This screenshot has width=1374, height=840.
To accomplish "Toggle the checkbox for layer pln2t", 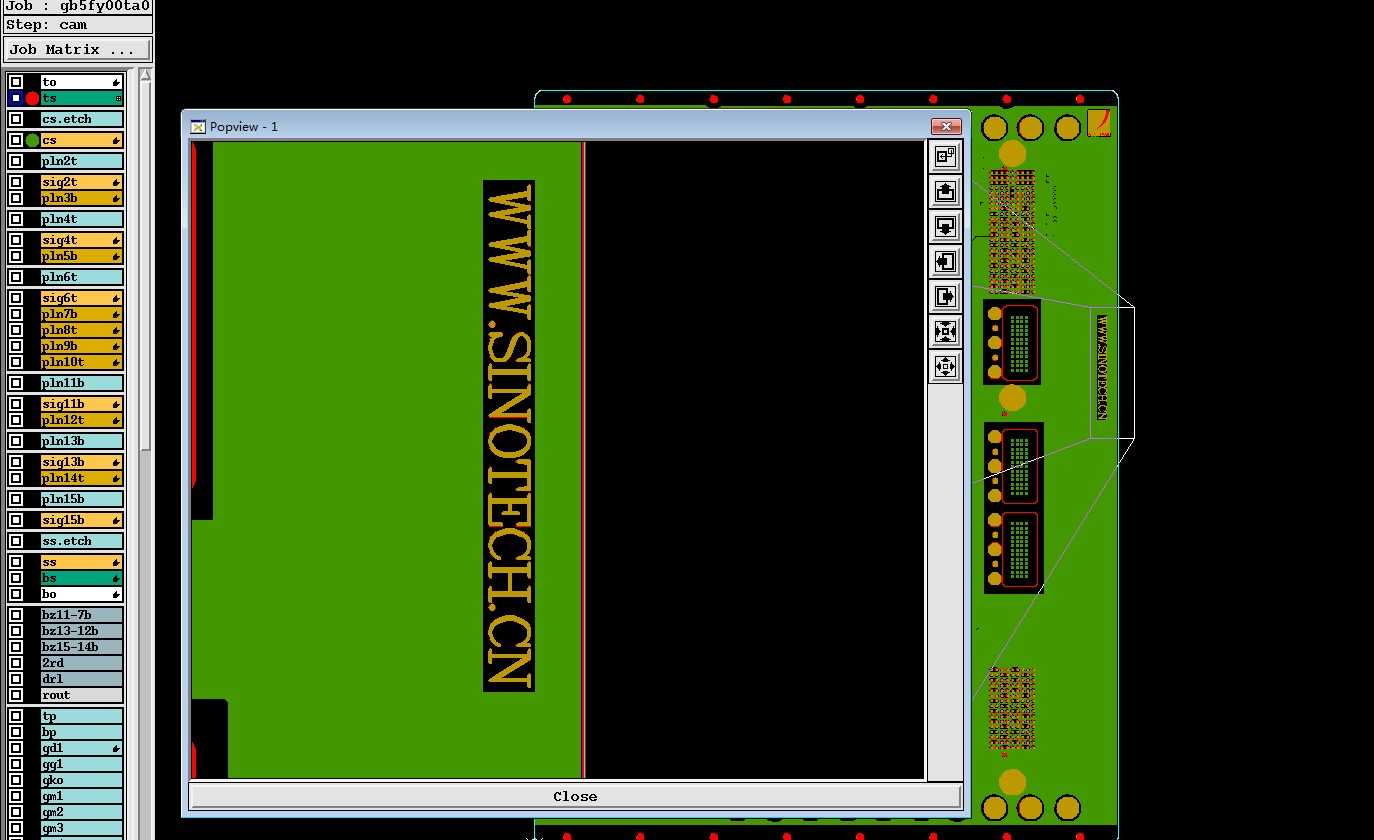I will [16, 161].
